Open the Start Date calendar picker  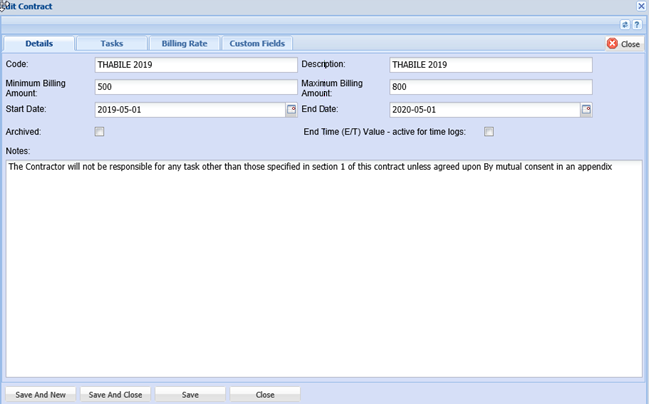click(x=292, y=110)
